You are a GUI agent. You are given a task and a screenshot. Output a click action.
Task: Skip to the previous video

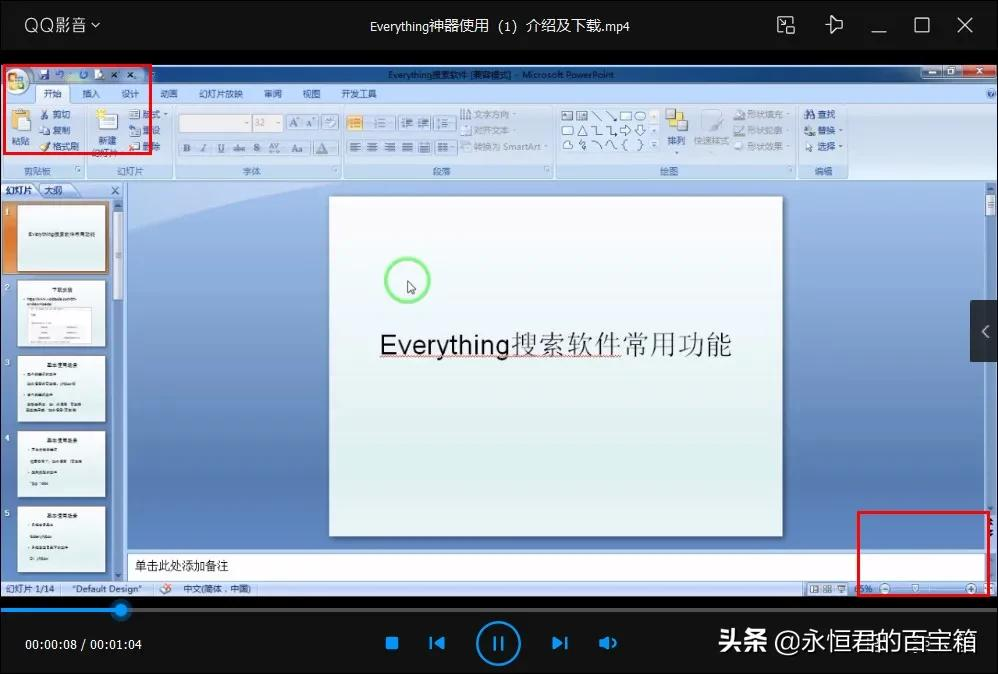(x=436, y=643)
